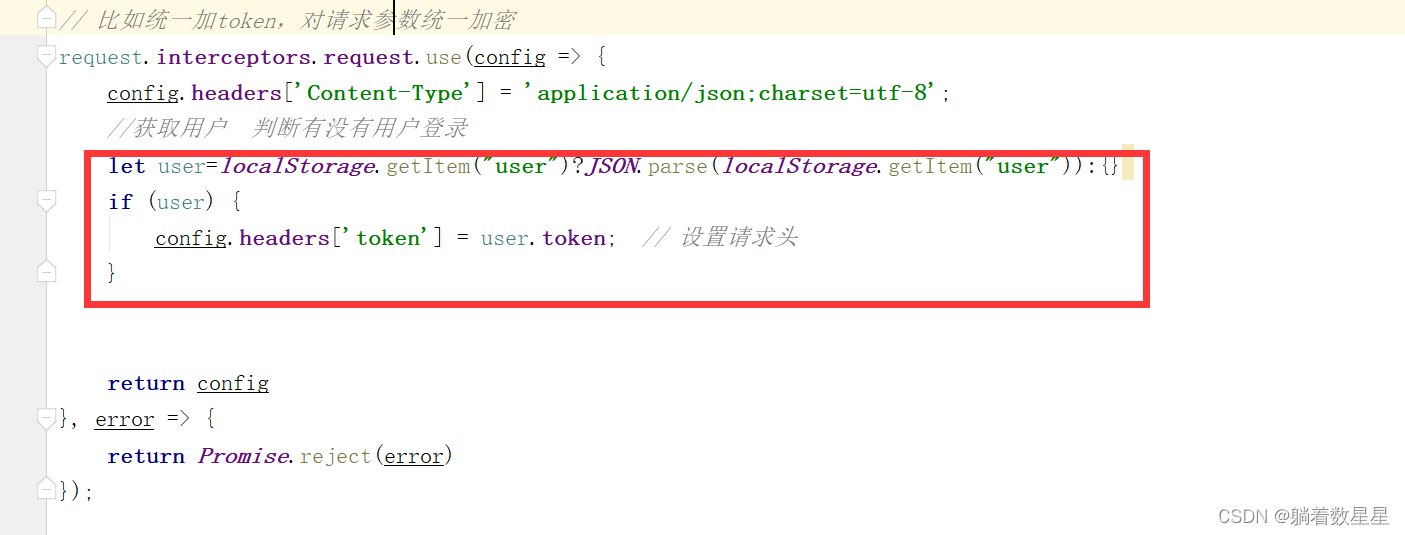Click 'request' at the start of the interceptors line
This screenshot has height=535, width=1405.
pos(101,57)
